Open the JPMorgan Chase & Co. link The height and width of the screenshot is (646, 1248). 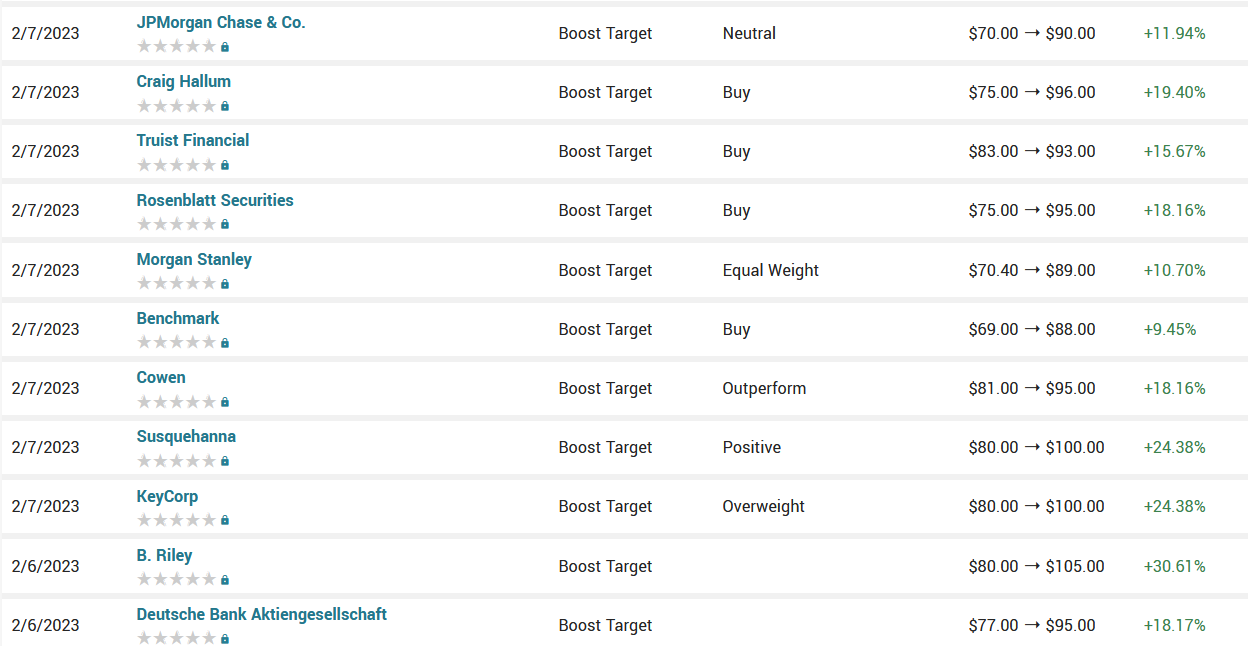pos(221,22)
